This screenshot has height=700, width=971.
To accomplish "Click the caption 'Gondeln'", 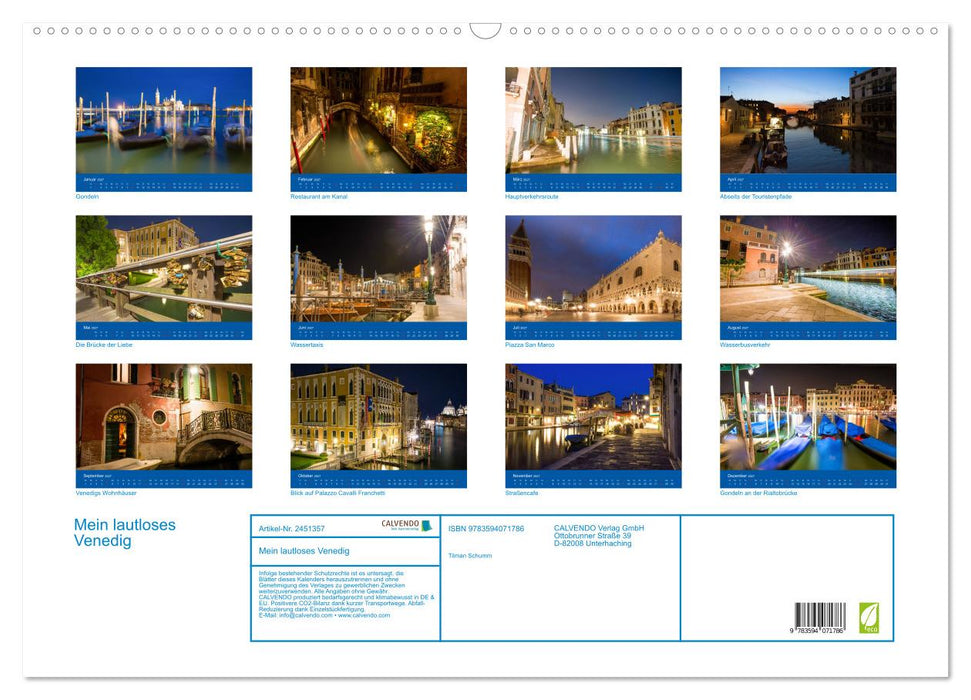I will 87,196.
